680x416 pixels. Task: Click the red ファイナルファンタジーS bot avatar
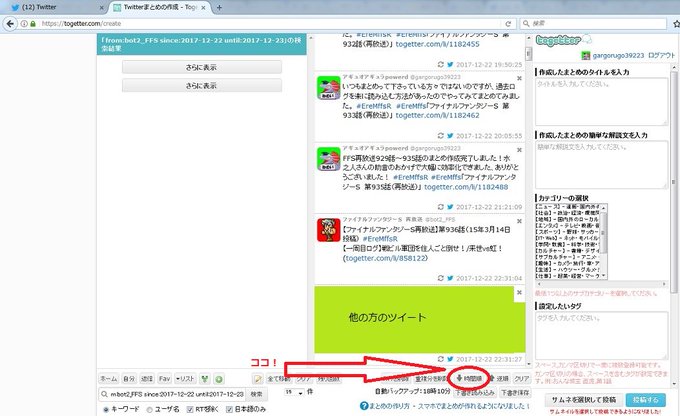click(x=328, y=230)
